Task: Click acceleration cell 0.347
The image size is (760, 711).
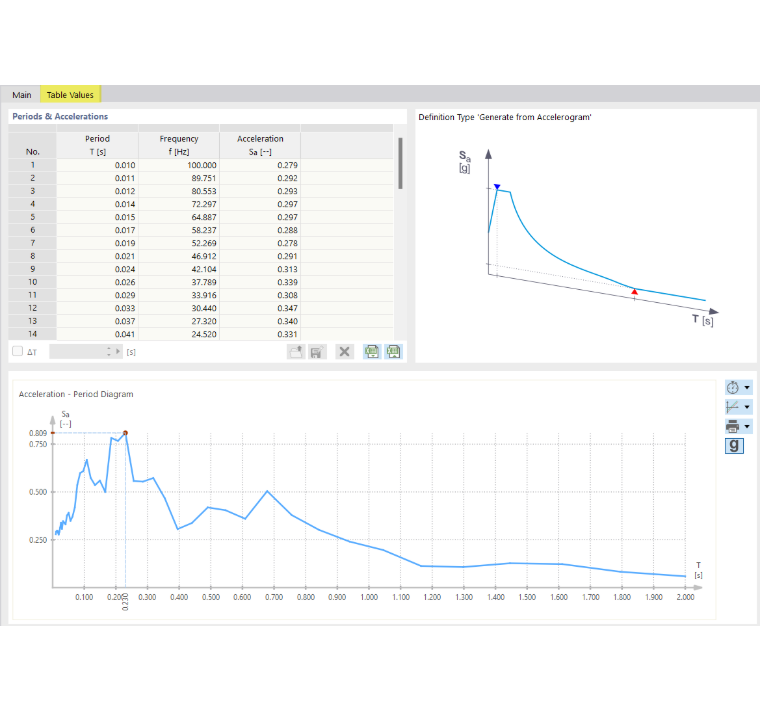Action: click(x=260, y=308)
